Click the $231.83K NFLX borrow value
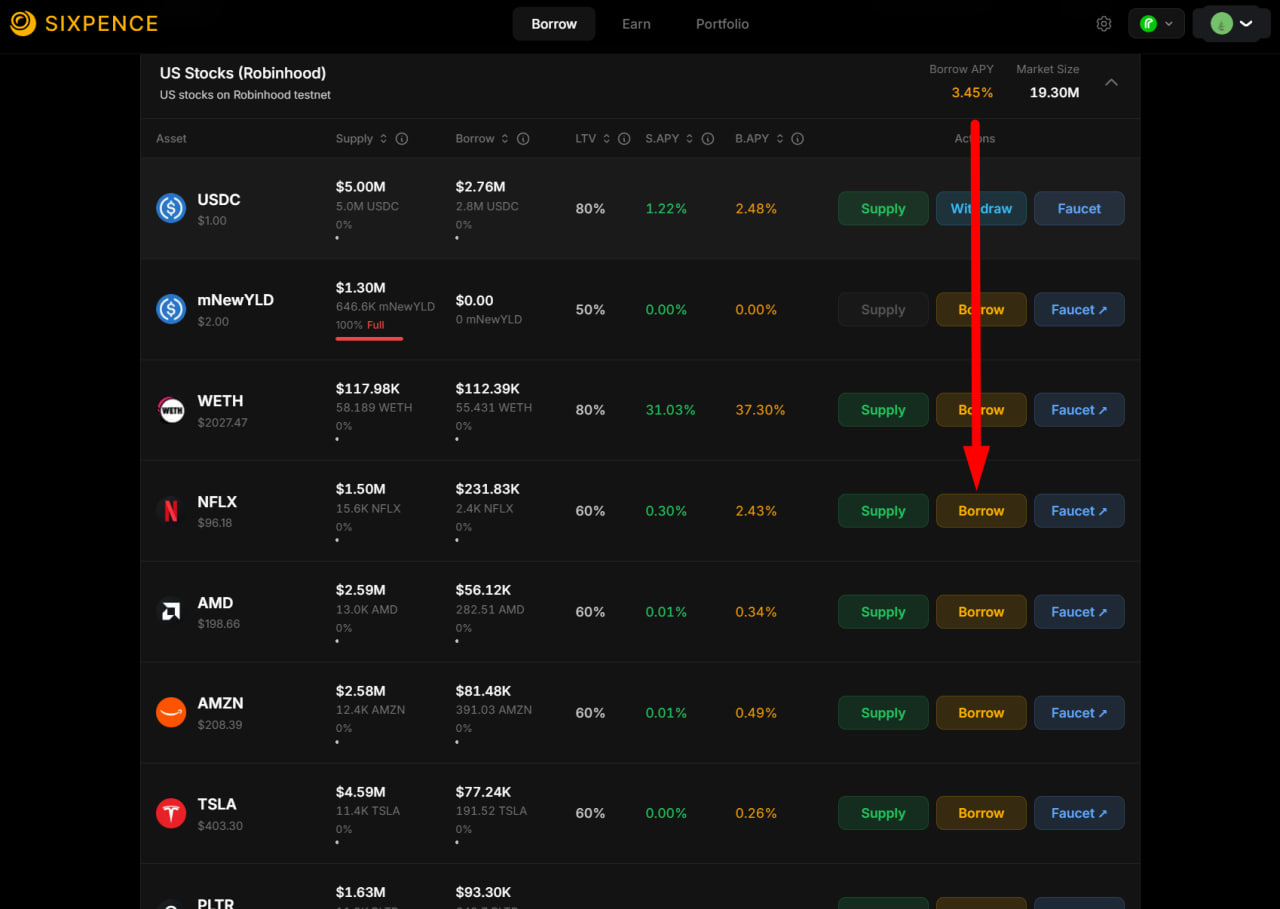Viewport: 1280px width, 909px height. [488, 489]
